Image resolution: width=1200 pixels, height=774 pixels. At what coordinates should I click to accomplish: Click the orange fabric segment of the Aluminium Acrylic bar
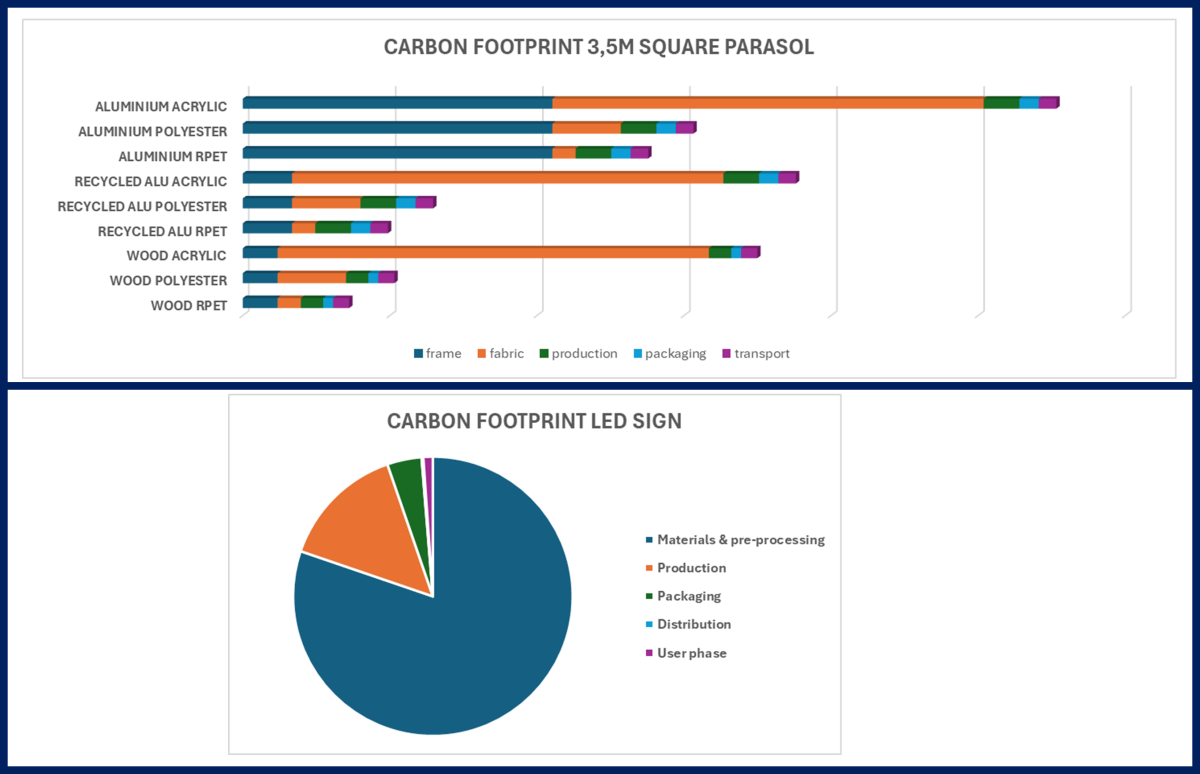coord(768,103)
